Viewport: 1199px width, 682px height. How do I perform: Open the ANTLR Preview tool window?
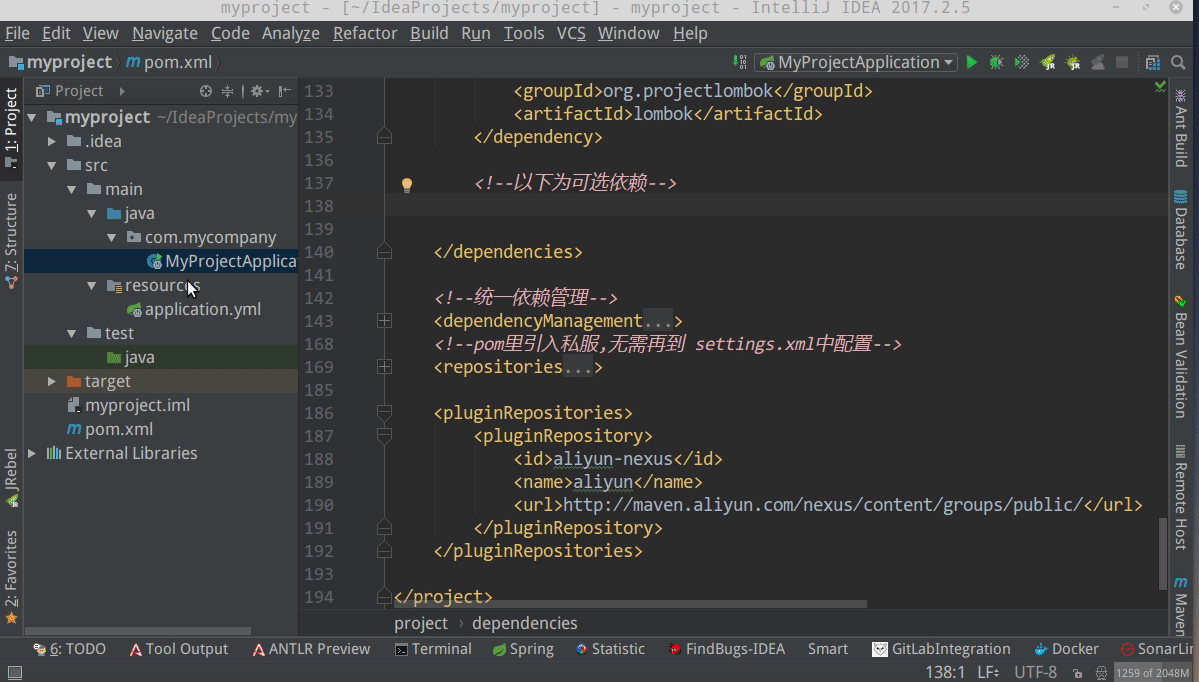311,649
